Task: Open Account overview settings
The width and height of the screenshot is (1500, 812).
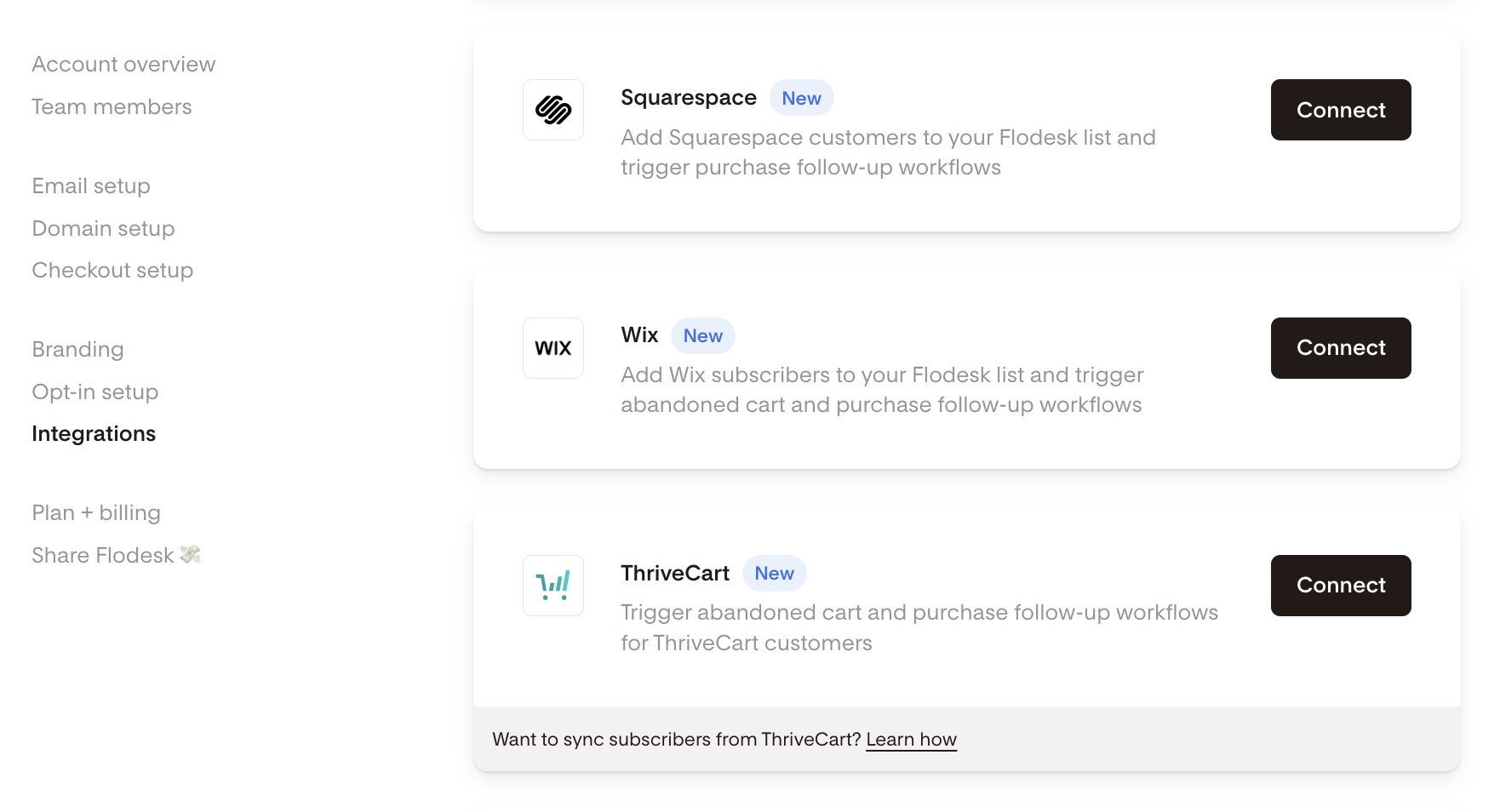Action: click(x=123, y=65)
